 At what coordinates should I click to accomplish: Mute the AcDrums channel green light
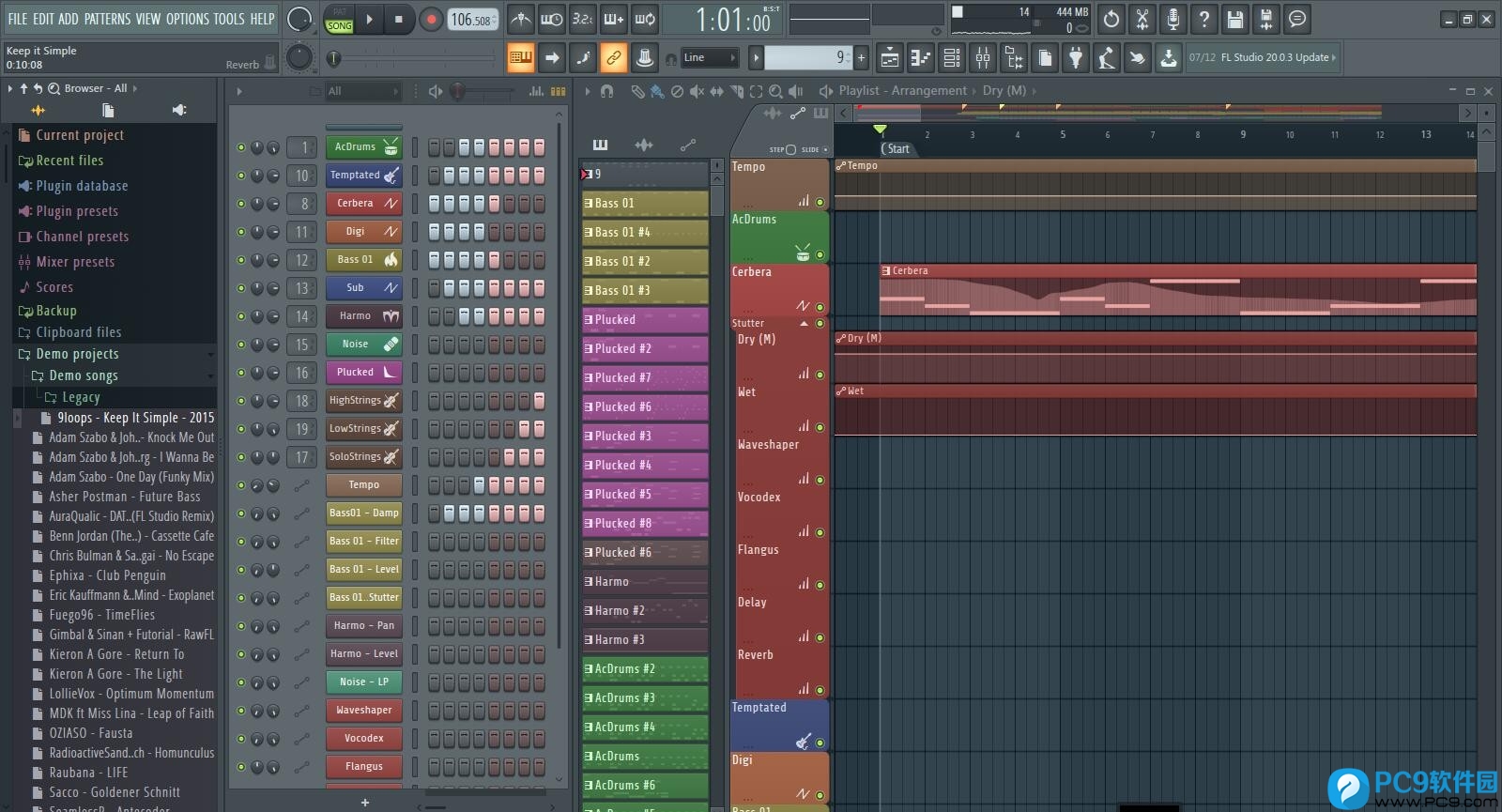pyautogui.click(x=241, y=147)
